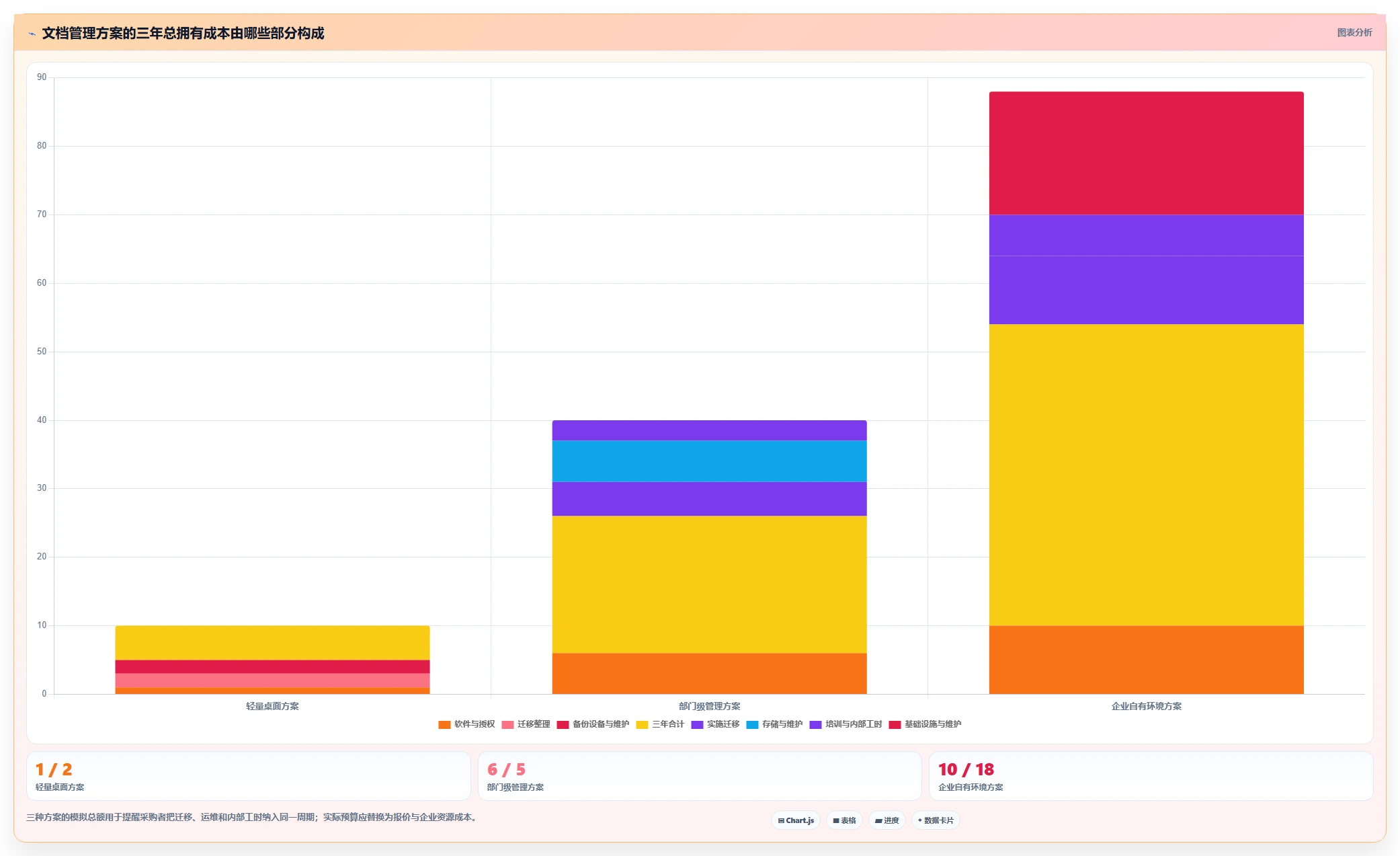Select the pink segment of 轻量桌面方案 bar

pos(272,680)
